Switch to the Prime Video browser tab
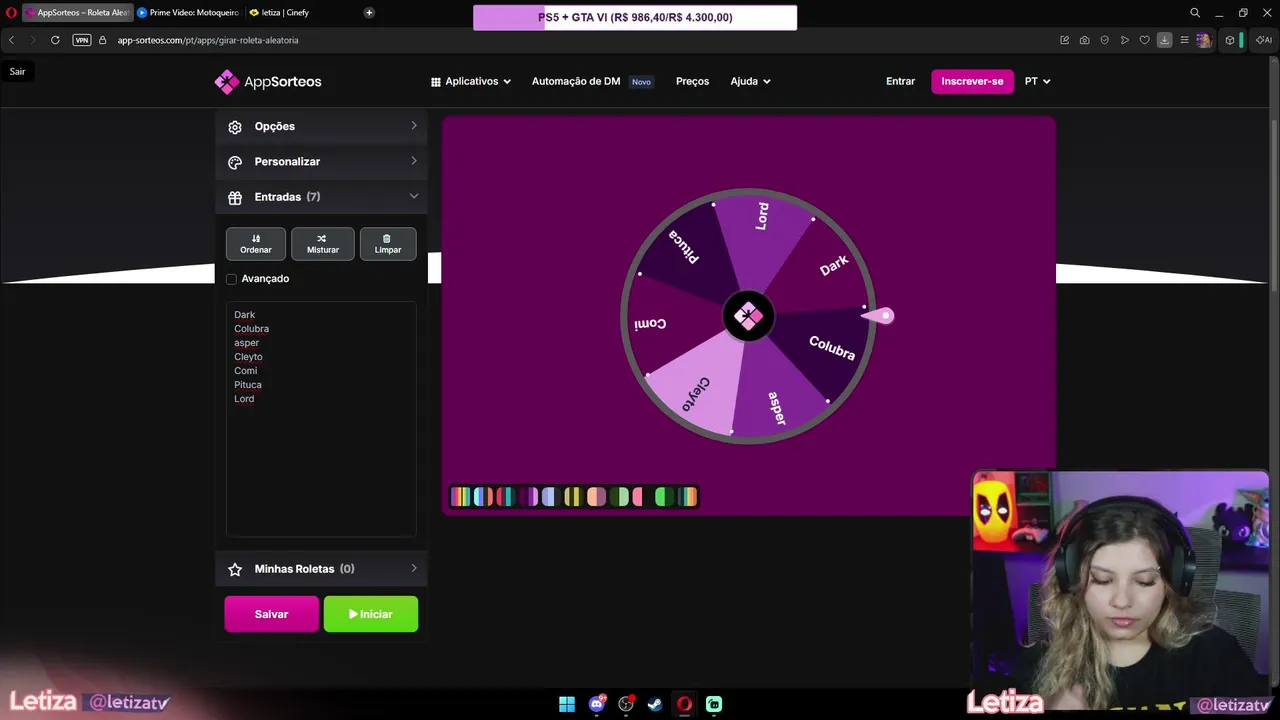Screen dimensions: 1280x720 [x=188, y=13]
